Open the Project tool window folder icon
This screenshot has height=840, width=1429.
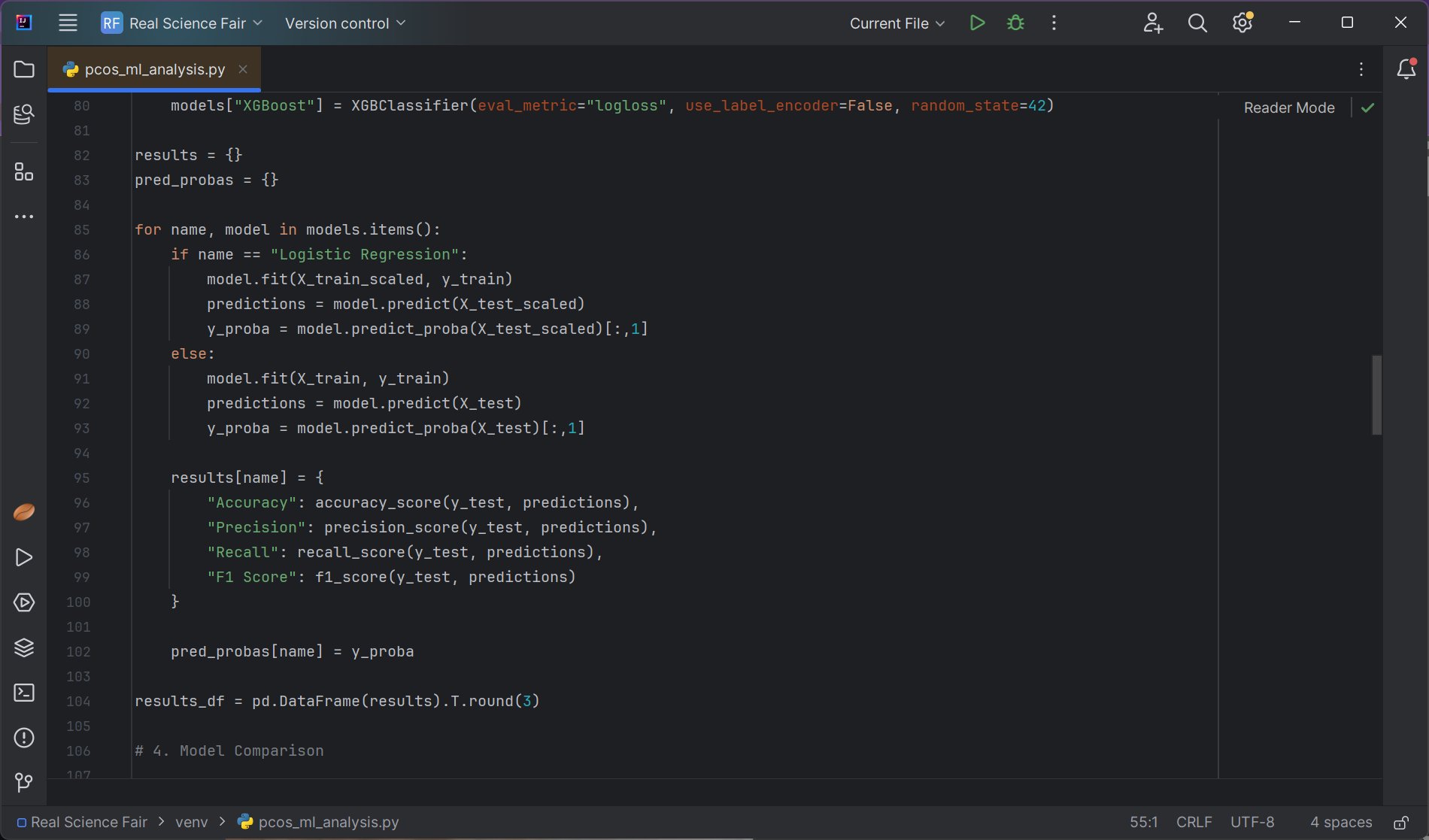click(24, 70)
